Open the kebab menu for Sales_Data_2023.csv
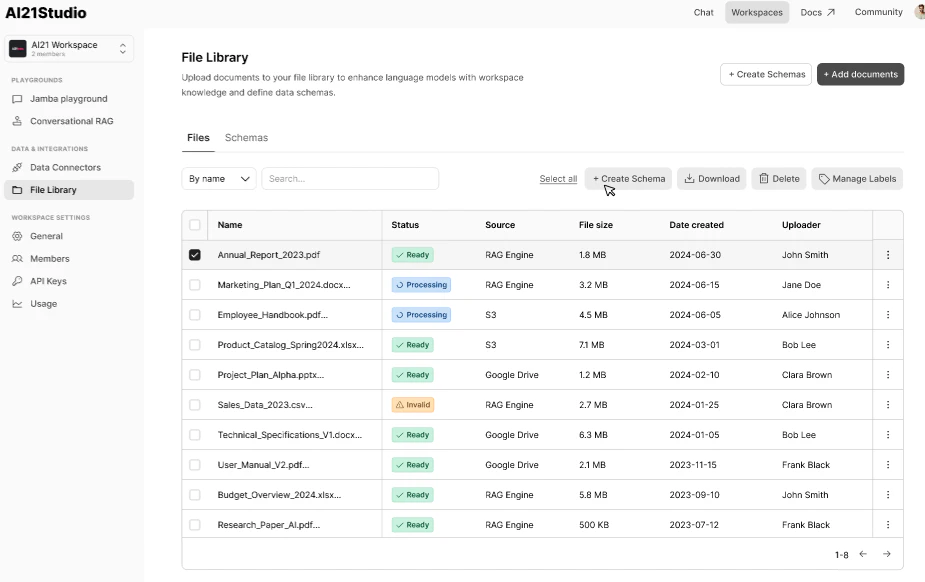This screenshot has height=582, width=925. [887, 405]
